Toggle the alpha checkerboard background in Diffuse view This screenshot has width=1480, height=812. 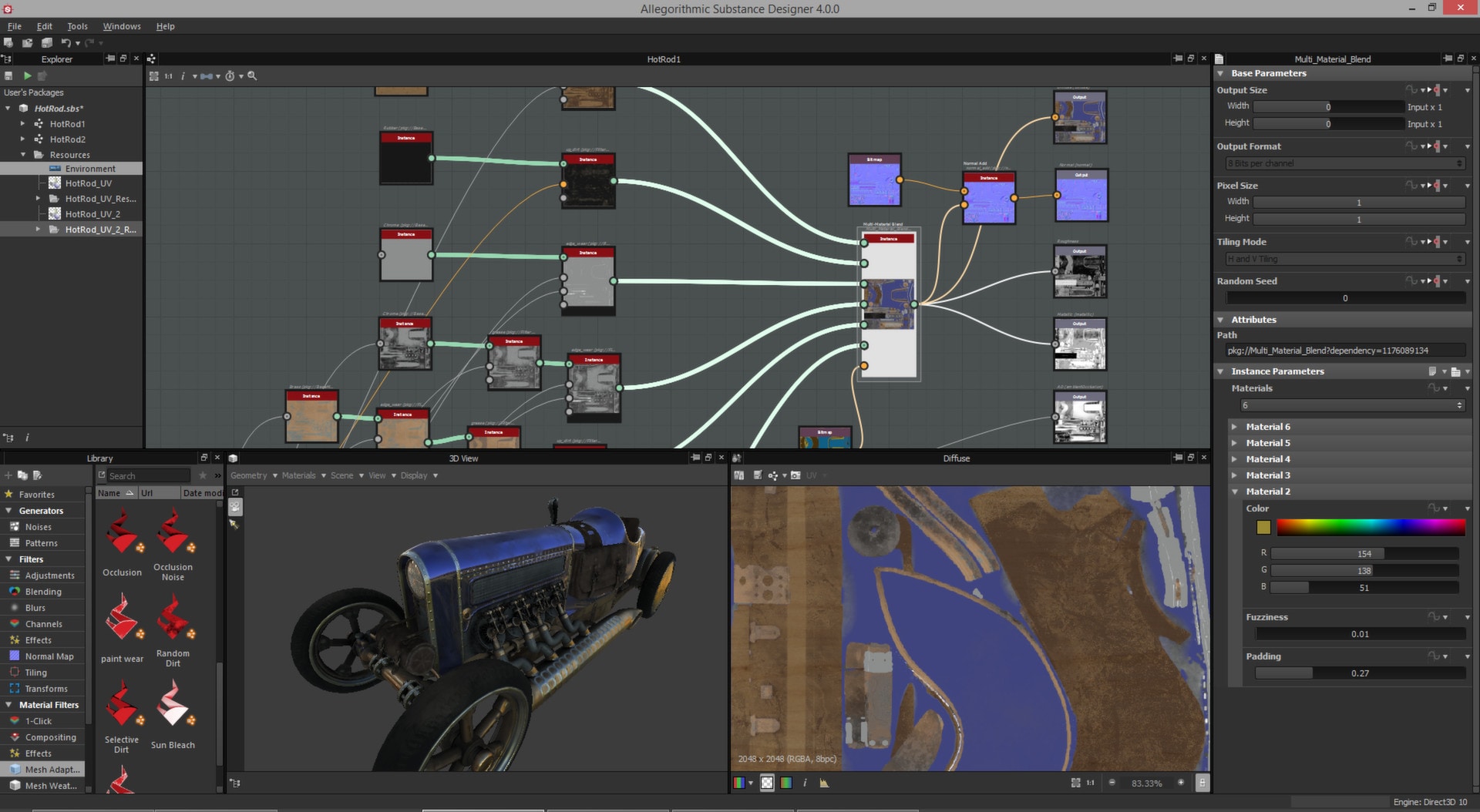point(767,783)
